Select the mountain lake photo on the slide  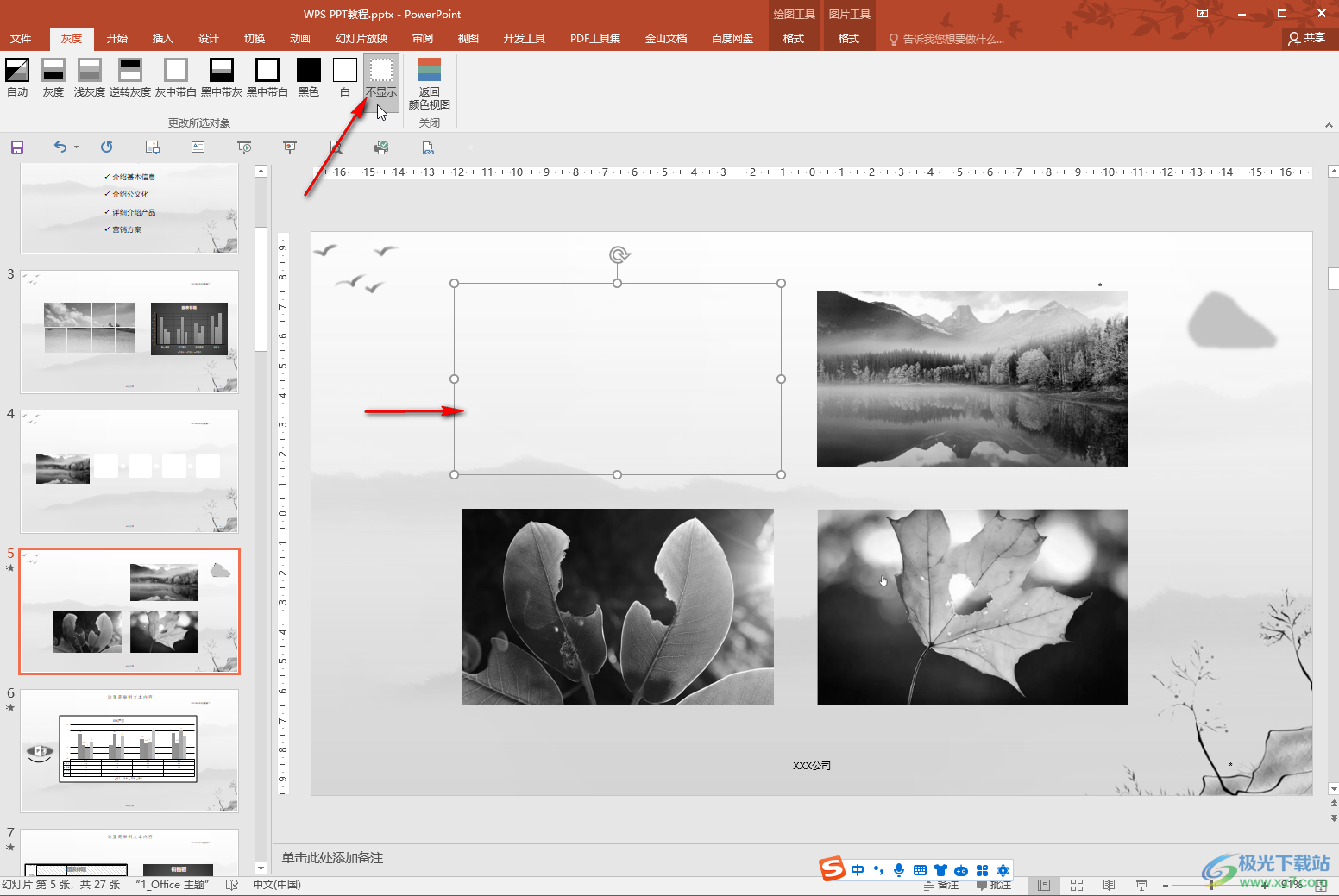coord(972,379)
